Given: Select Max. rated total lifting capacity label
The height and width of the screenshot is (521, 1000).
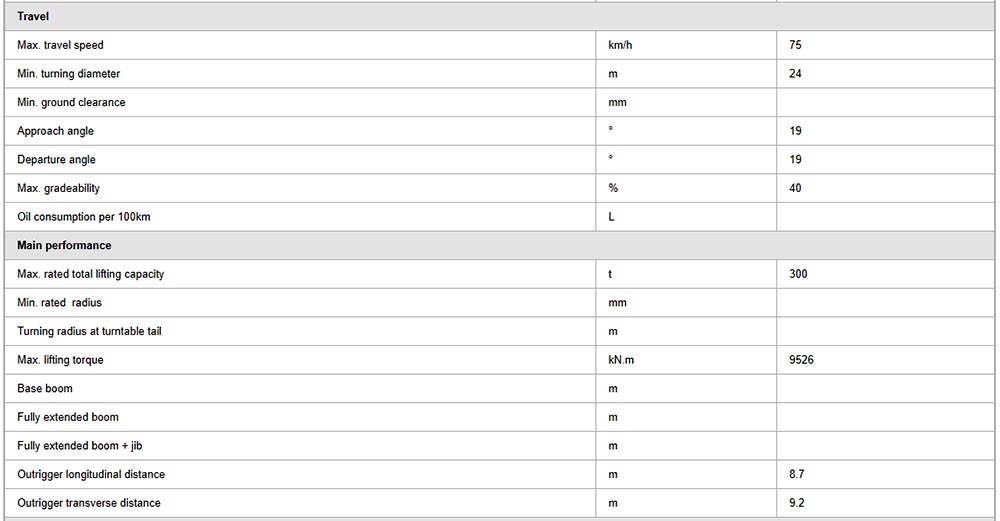Looking at the screenshot, I should (x=91, y=274).
